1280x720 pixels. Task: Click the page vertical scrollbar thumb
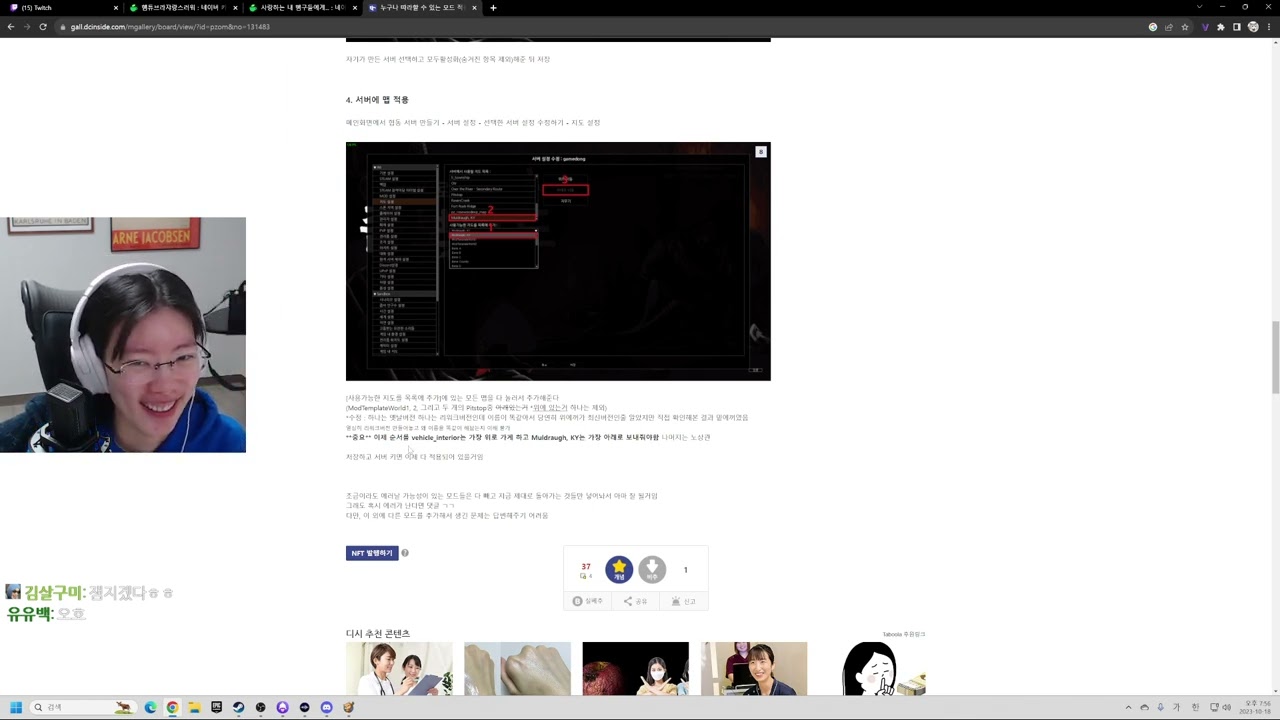click(x=1275, y=357)
